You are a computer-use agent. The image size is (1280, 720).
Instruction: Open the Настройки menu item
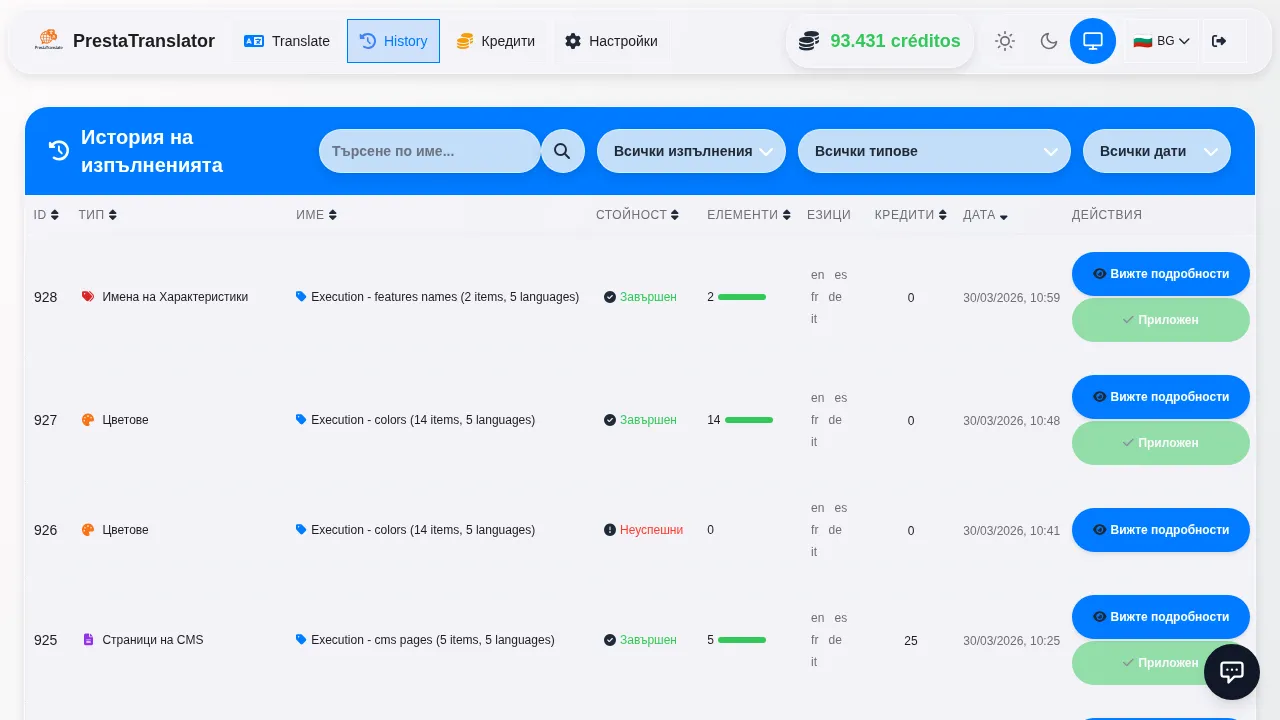point(611,41)
